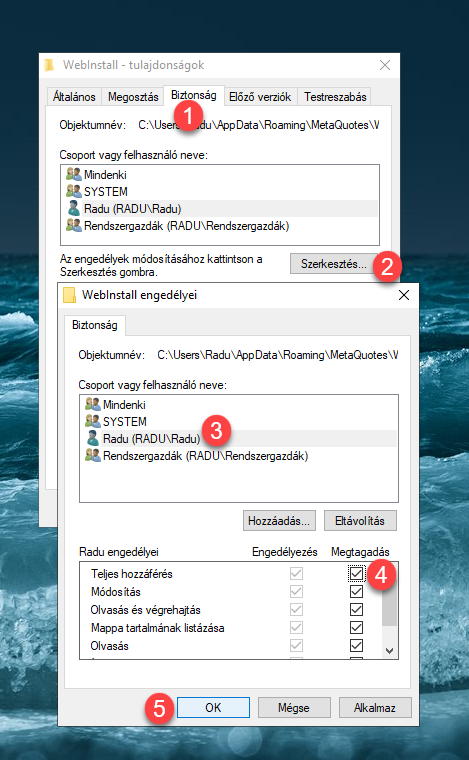The width and height of the screenshot is (469, 760).
Task: Toggle deny checkbox for Mappa tartalmának listázása
Action: click(x=356, y=628)
